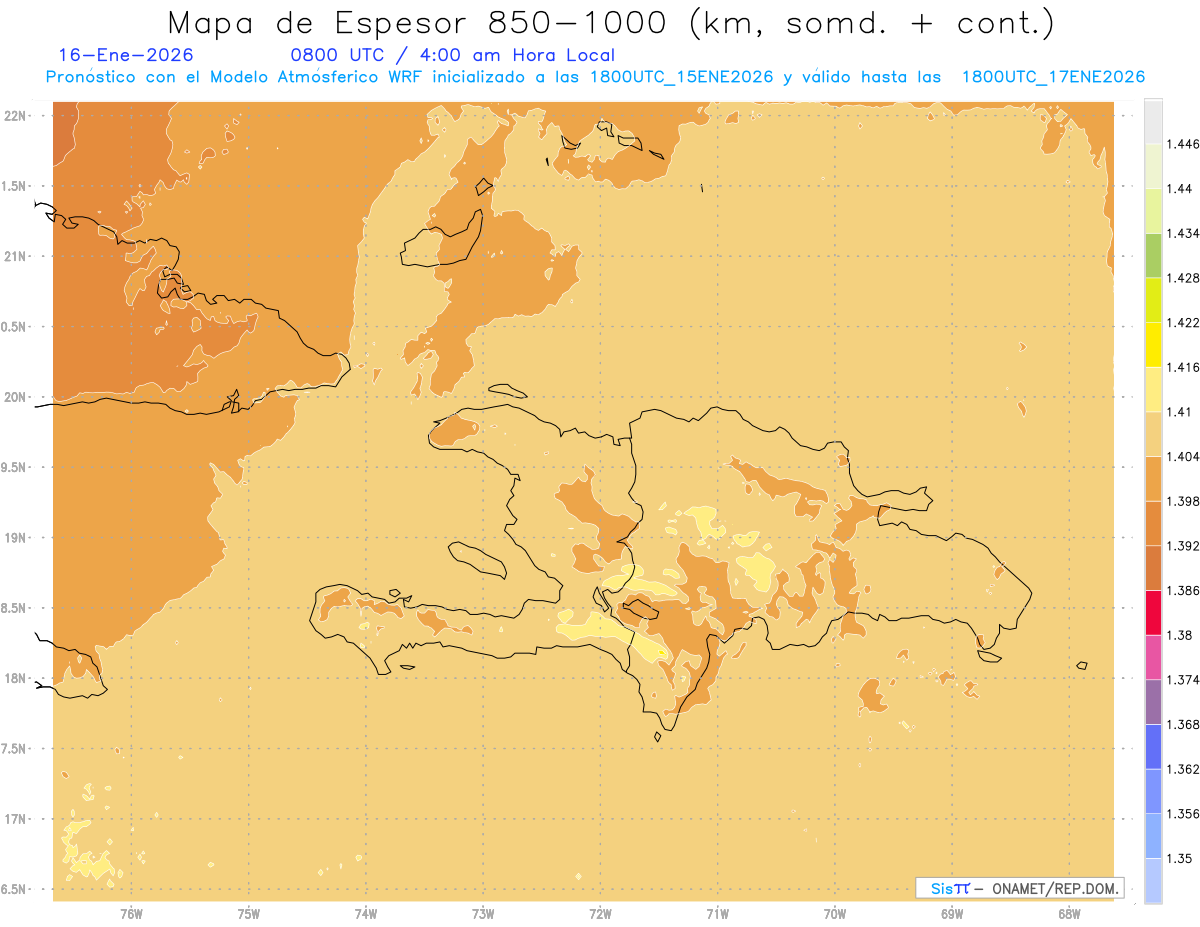1200x927 pixels.
Task: Click the 68W longitude axis label
Action: point(1069,913)
